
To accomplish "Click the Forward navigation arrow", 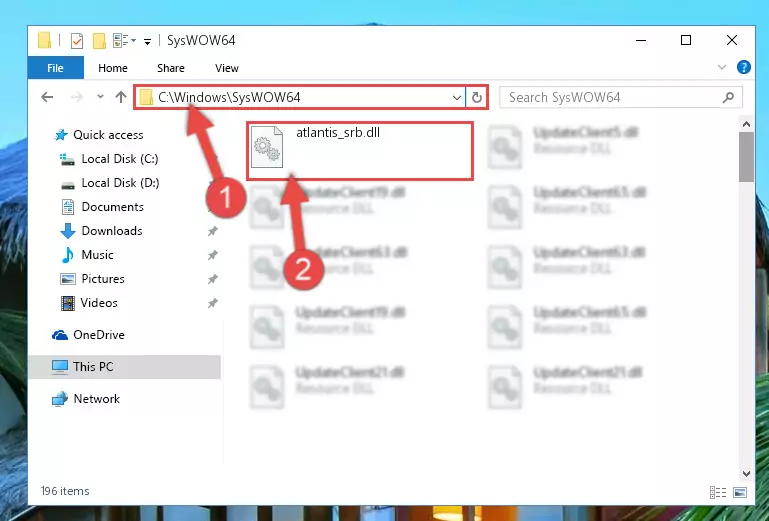I will tap(77, 97).
